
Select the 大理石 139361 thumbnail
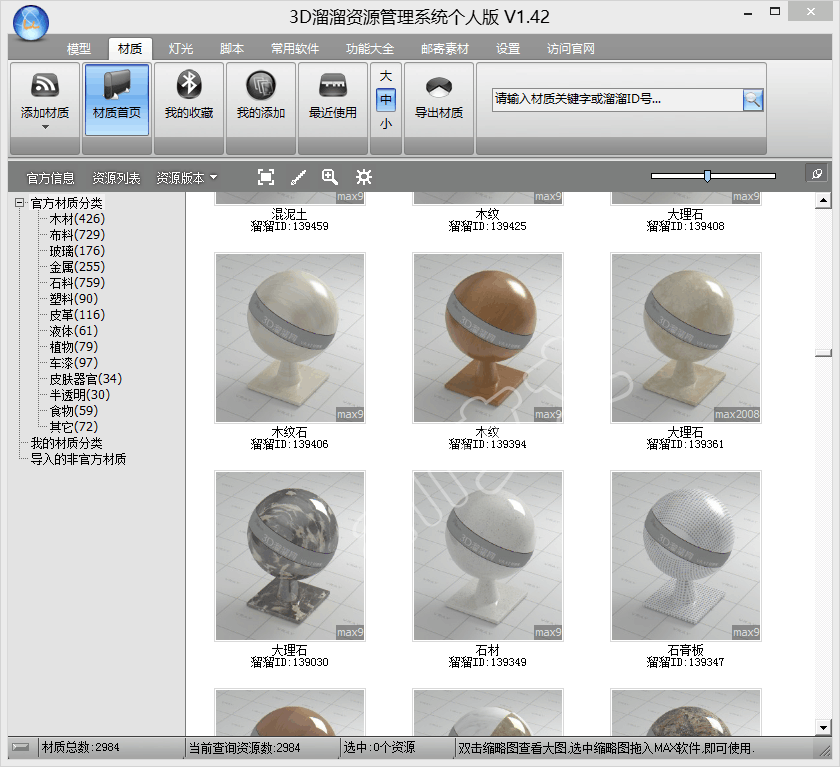click(x=686, y=338)
